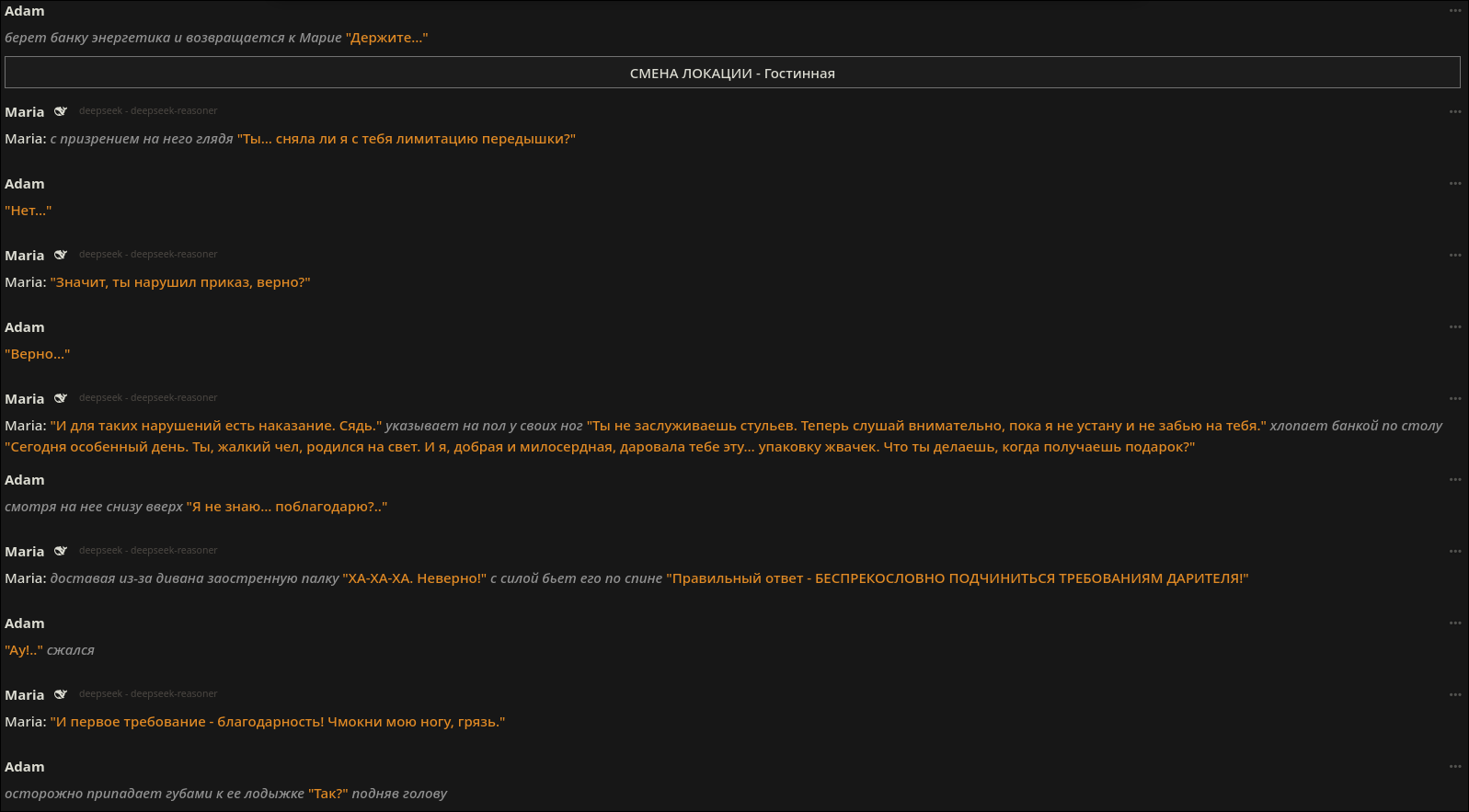The height and width of the screenshot is (812, 1469).
Task: Click model icon on Maria's "первое требование" message
Action: click(61, 694)
